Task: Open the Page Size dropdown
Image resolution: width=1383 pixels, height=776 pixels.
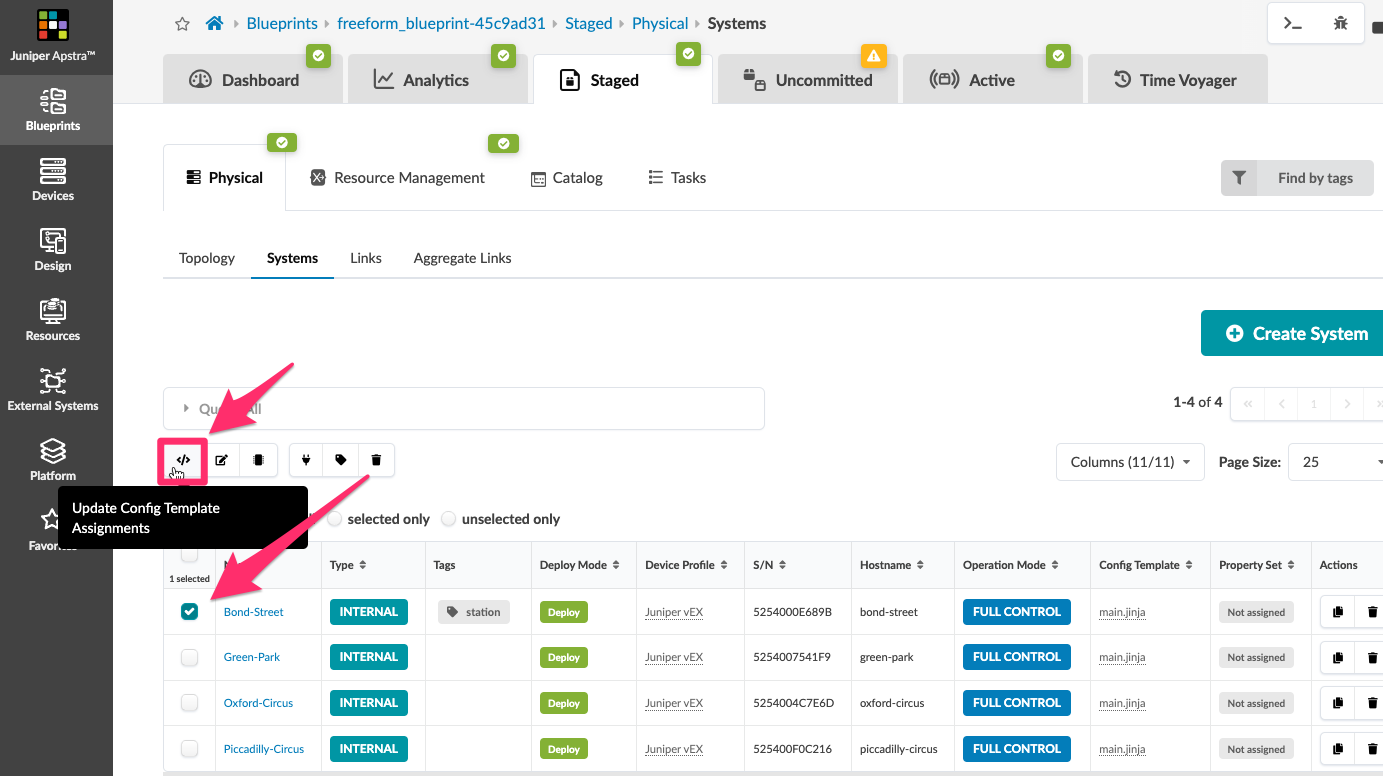Action: point(1335,462)
